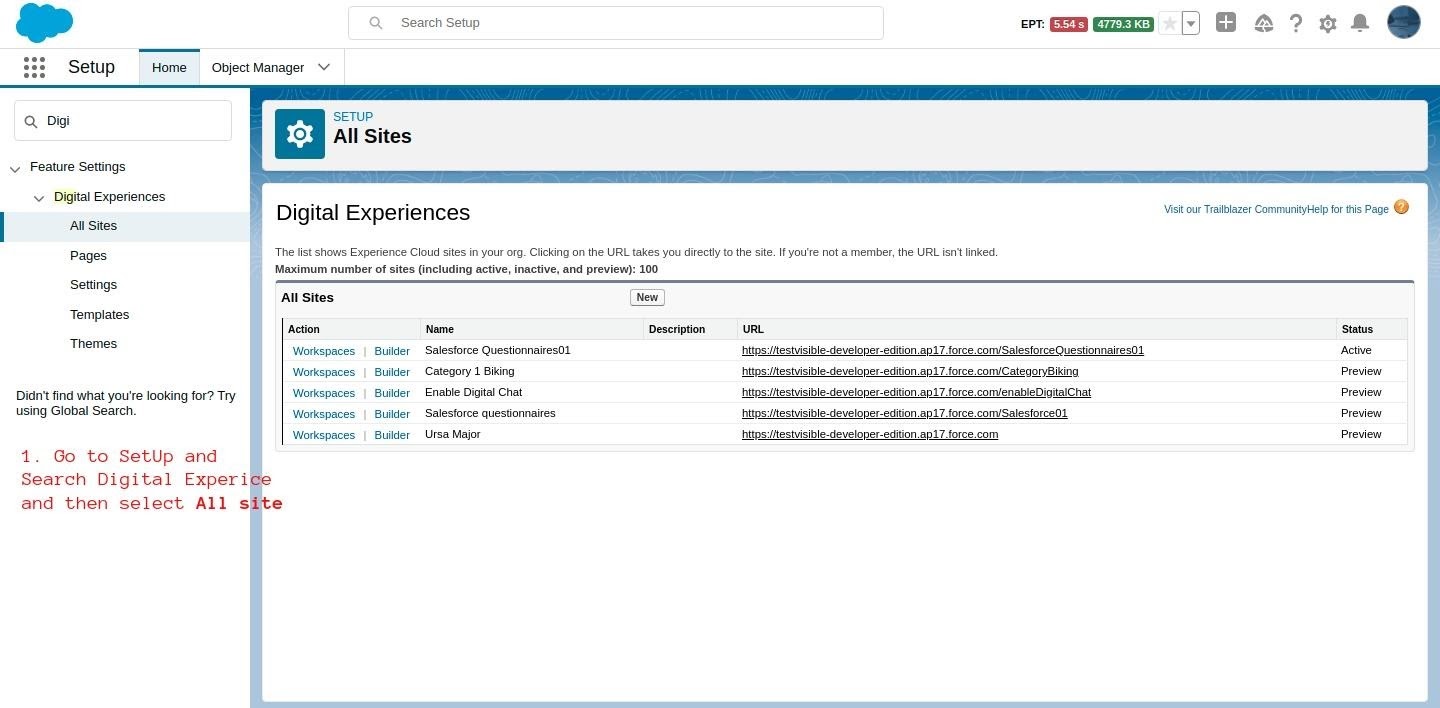
Task: Open the Help for this Page link
Action: [x=1348, y=209]
